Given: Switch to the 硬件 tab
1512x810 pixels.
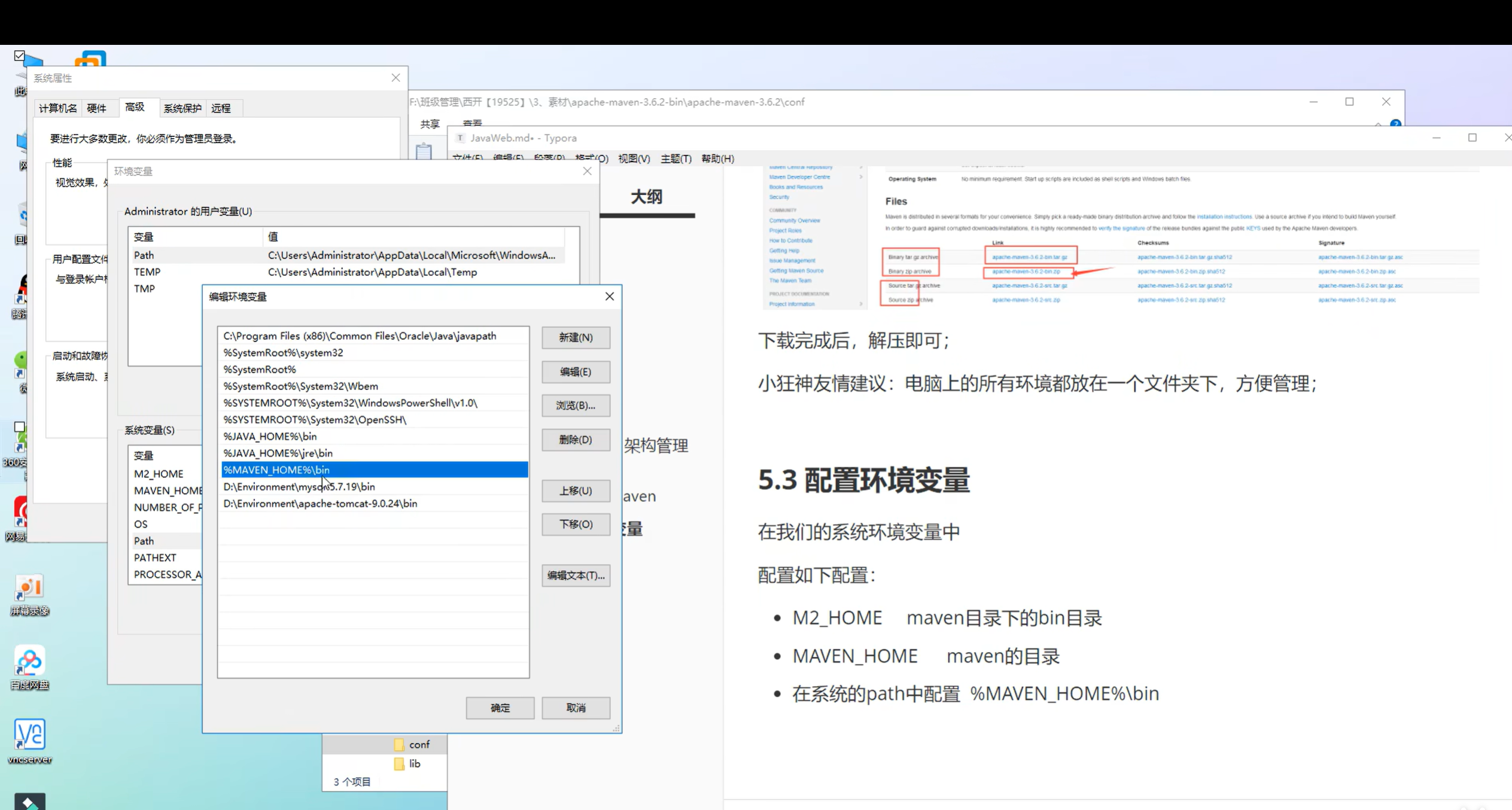Looking at the screenshot, I should click(x=96, y=108).
